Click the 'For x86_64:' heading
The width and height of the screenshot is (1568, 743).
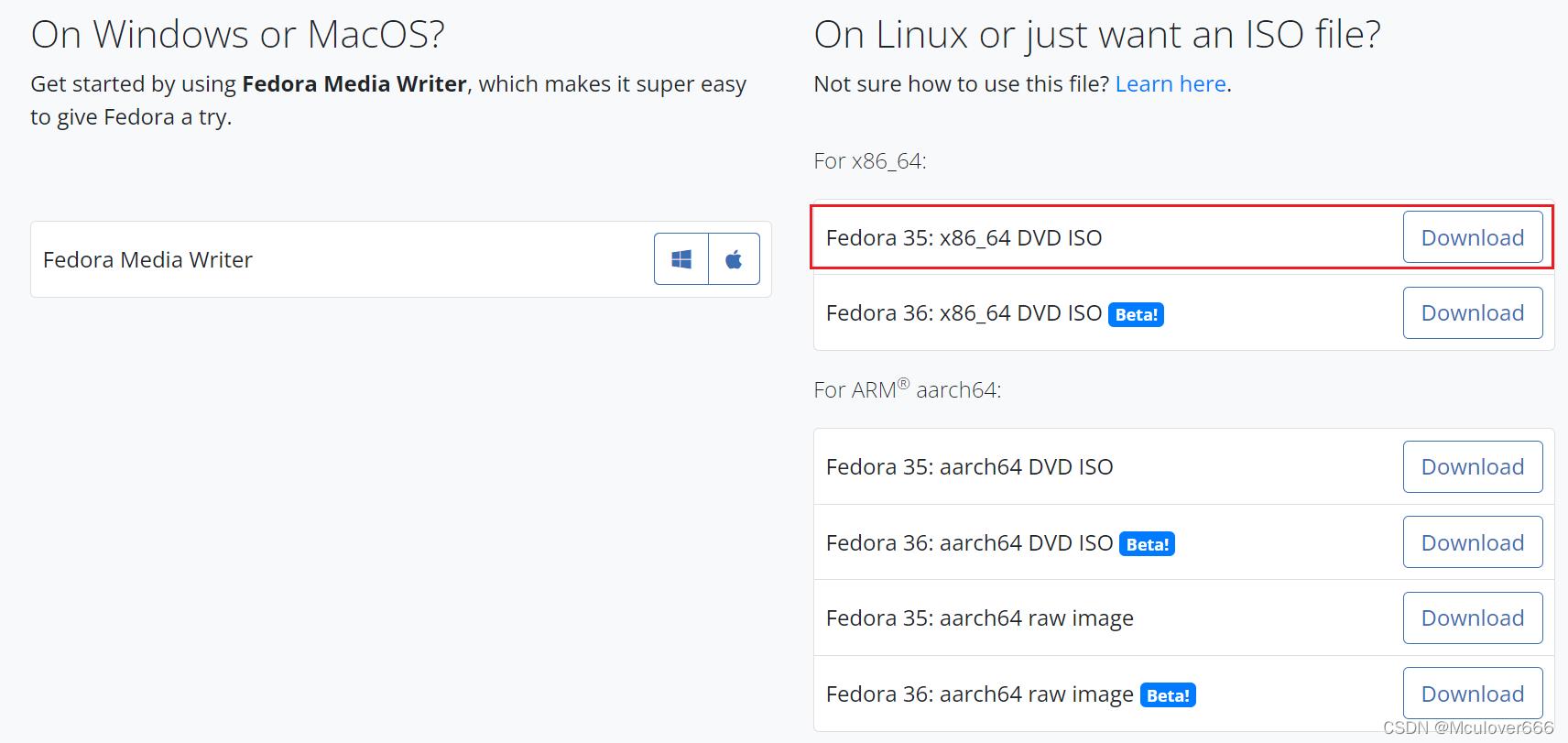[x=870, y=161]
